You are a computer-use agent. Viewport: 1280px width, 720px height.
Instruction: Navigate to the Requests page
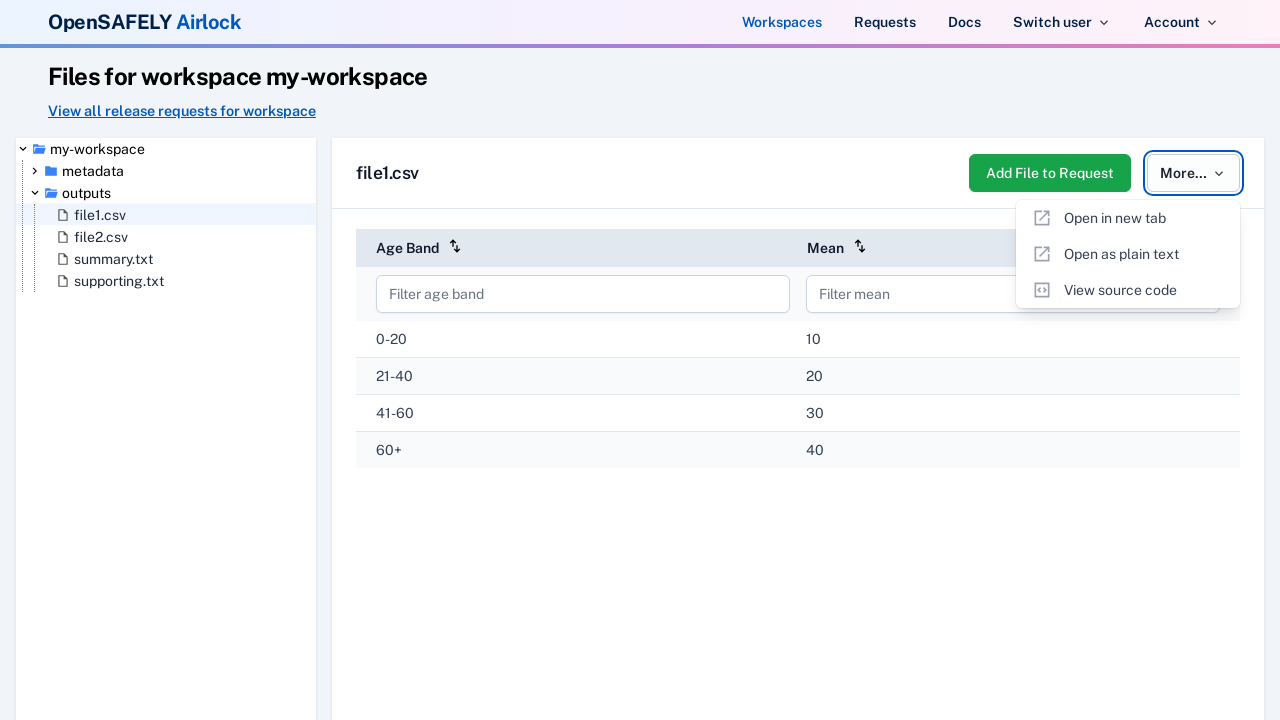(x=884, y=22)
